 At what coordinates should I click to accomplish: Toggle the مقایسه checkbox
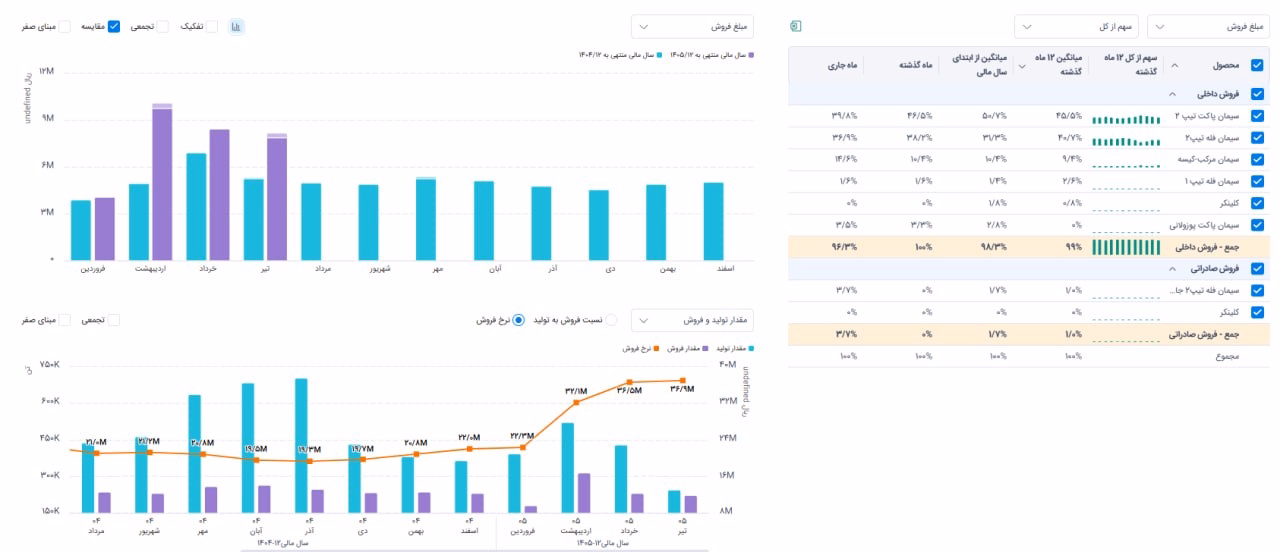[113, 27]
